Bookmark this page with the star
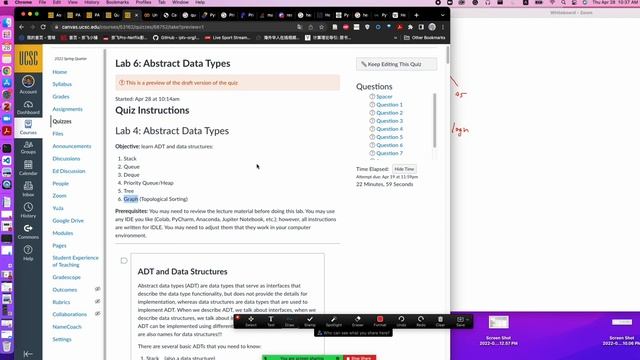The image size is (640, 360). (322, 27)
